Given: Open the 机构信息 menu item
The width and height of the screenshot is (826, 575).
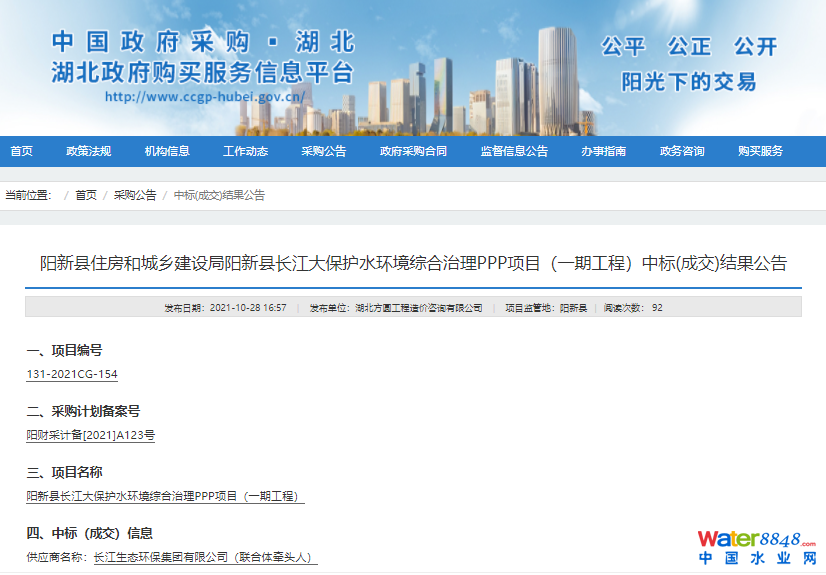Looking at the screenshot, I should tap(167, 151).
